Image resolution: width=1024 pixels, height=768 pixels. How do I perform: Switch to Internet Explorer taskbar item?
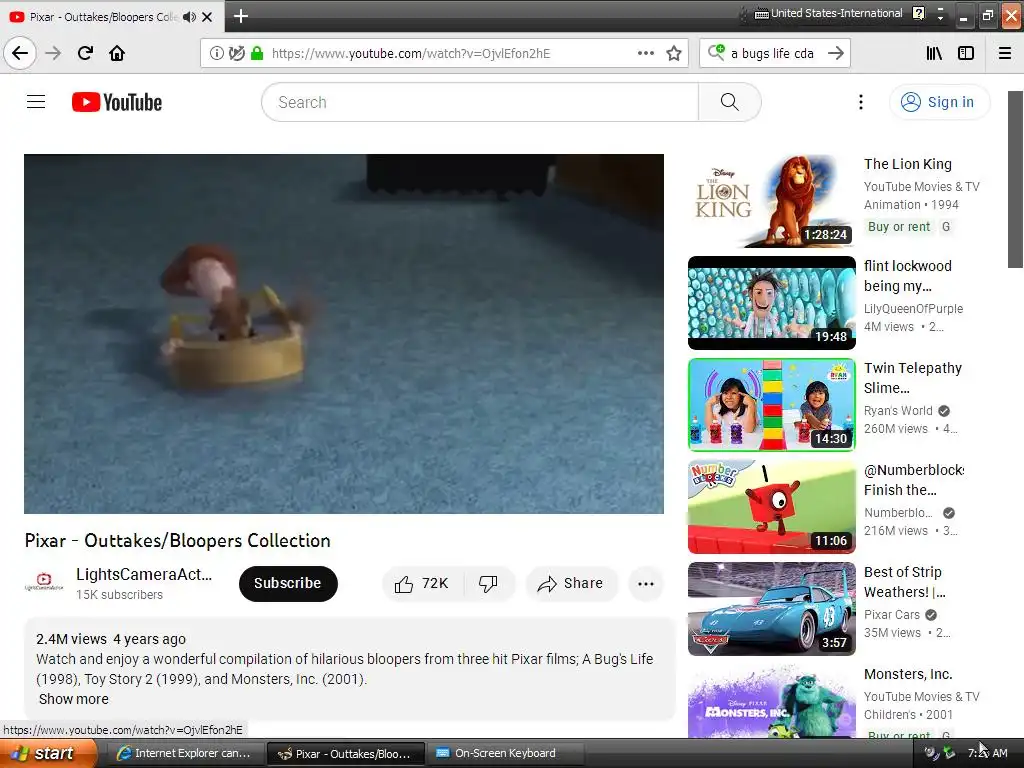tap(184, 753)
